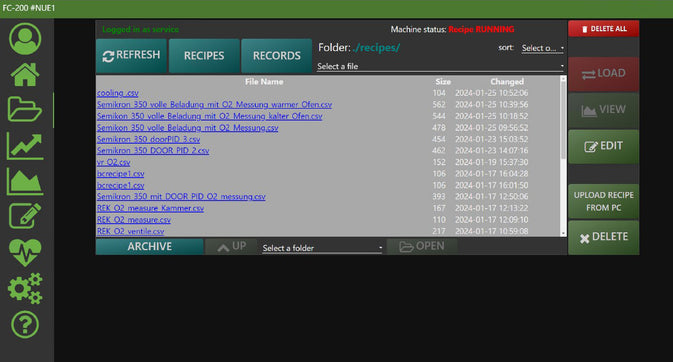Click the file list scrollbar thumb
The height and width of the screenshot is (362, 673).
pos(563,120)
